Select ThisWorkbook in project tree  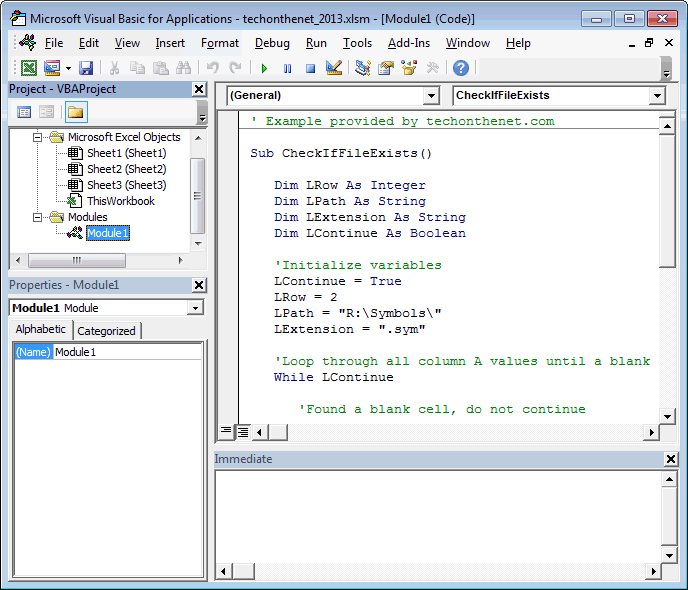tap(120, 201)
